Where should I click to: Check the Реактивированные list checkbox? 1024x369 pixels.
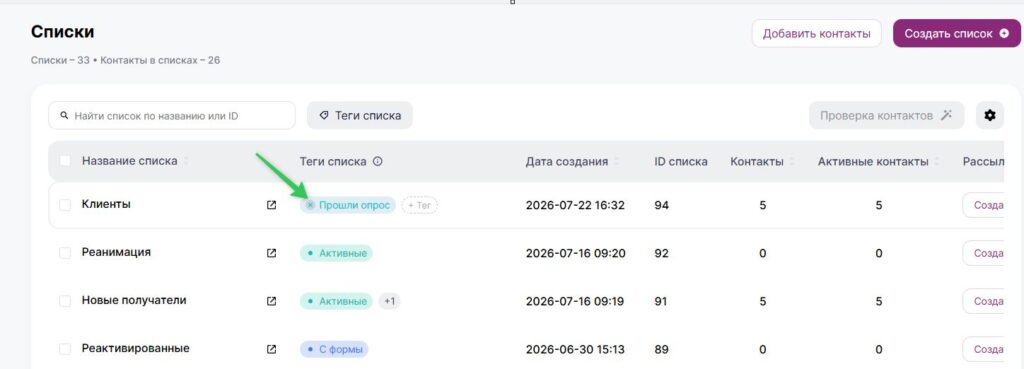pos(65,349)
